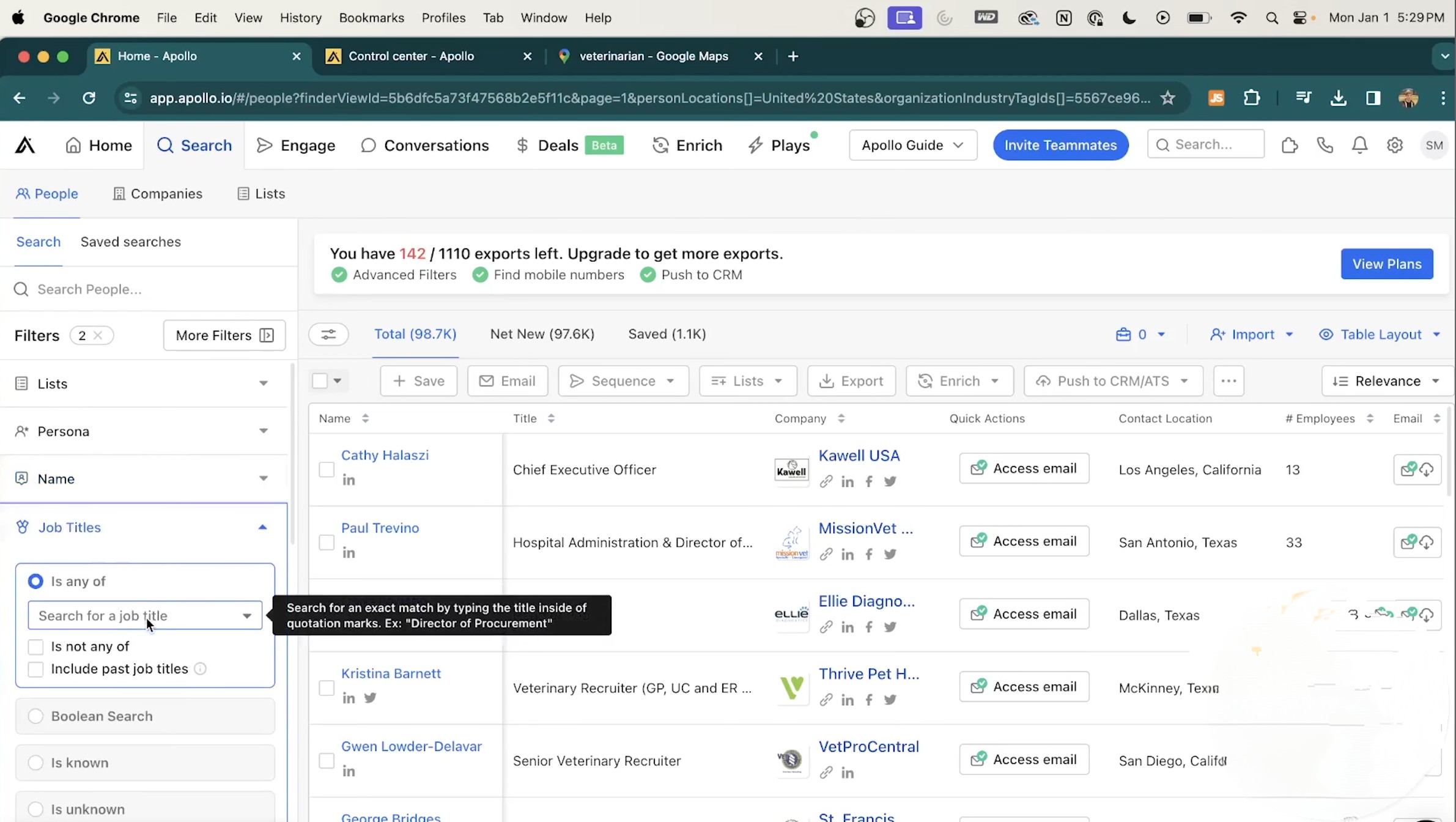1456x822 pixels.
Task: Open Kawell USA Facebook icon
Action: pos(869,481)
